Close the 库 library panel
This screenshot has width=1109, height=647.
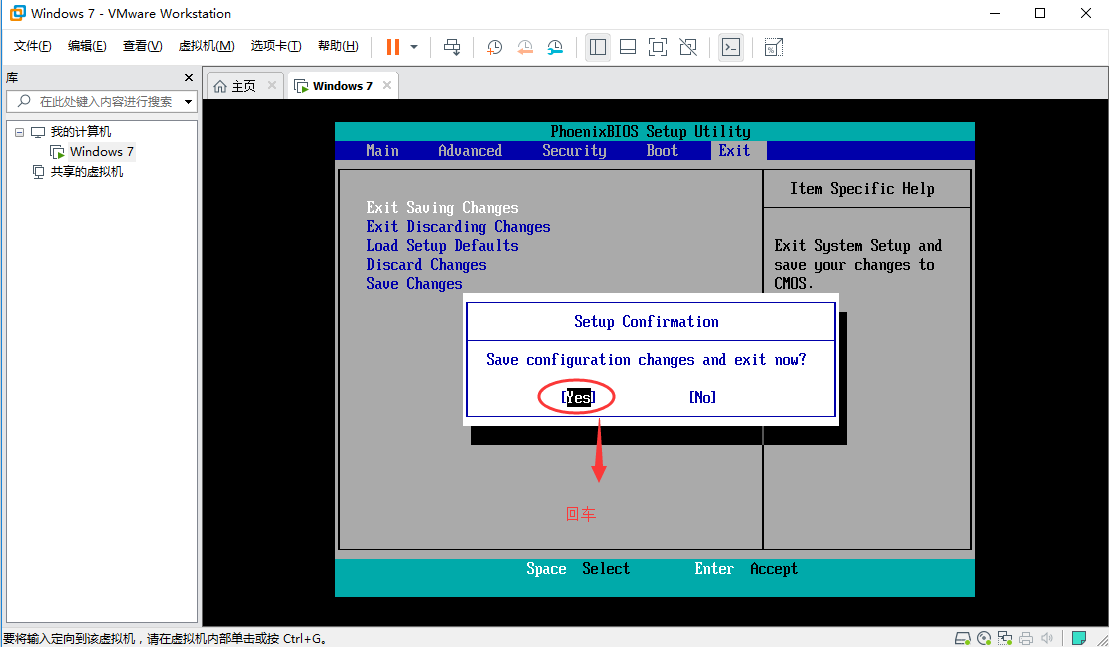pos(189,78)
